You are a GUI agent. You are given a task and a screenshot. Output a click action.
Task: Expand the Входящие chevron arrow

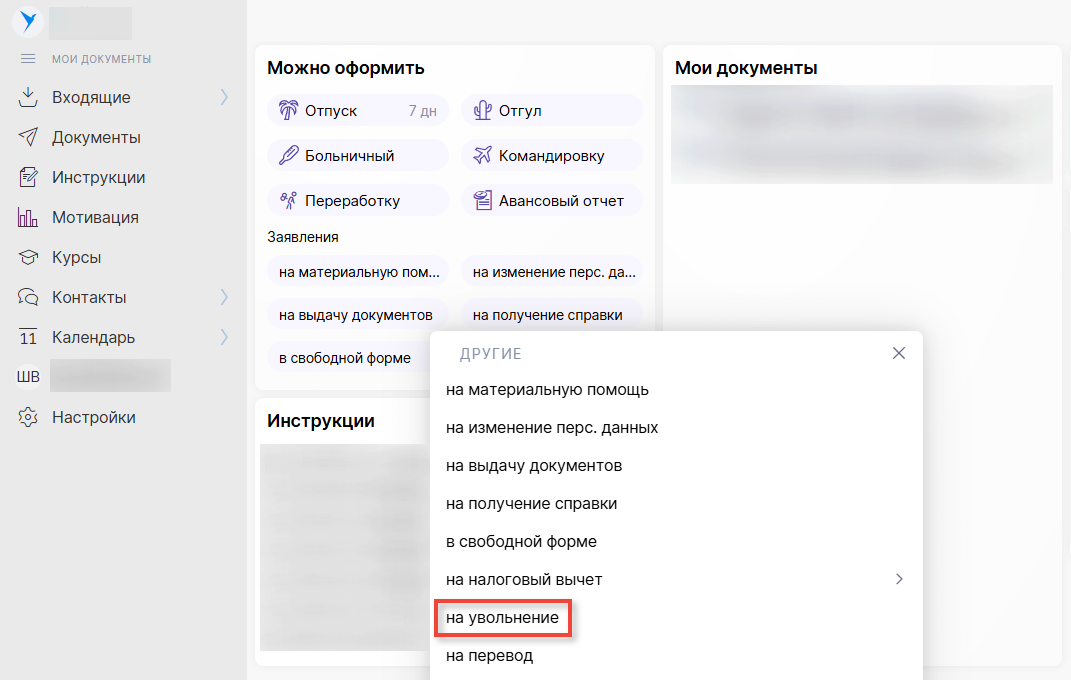click(x=224, y=97)
